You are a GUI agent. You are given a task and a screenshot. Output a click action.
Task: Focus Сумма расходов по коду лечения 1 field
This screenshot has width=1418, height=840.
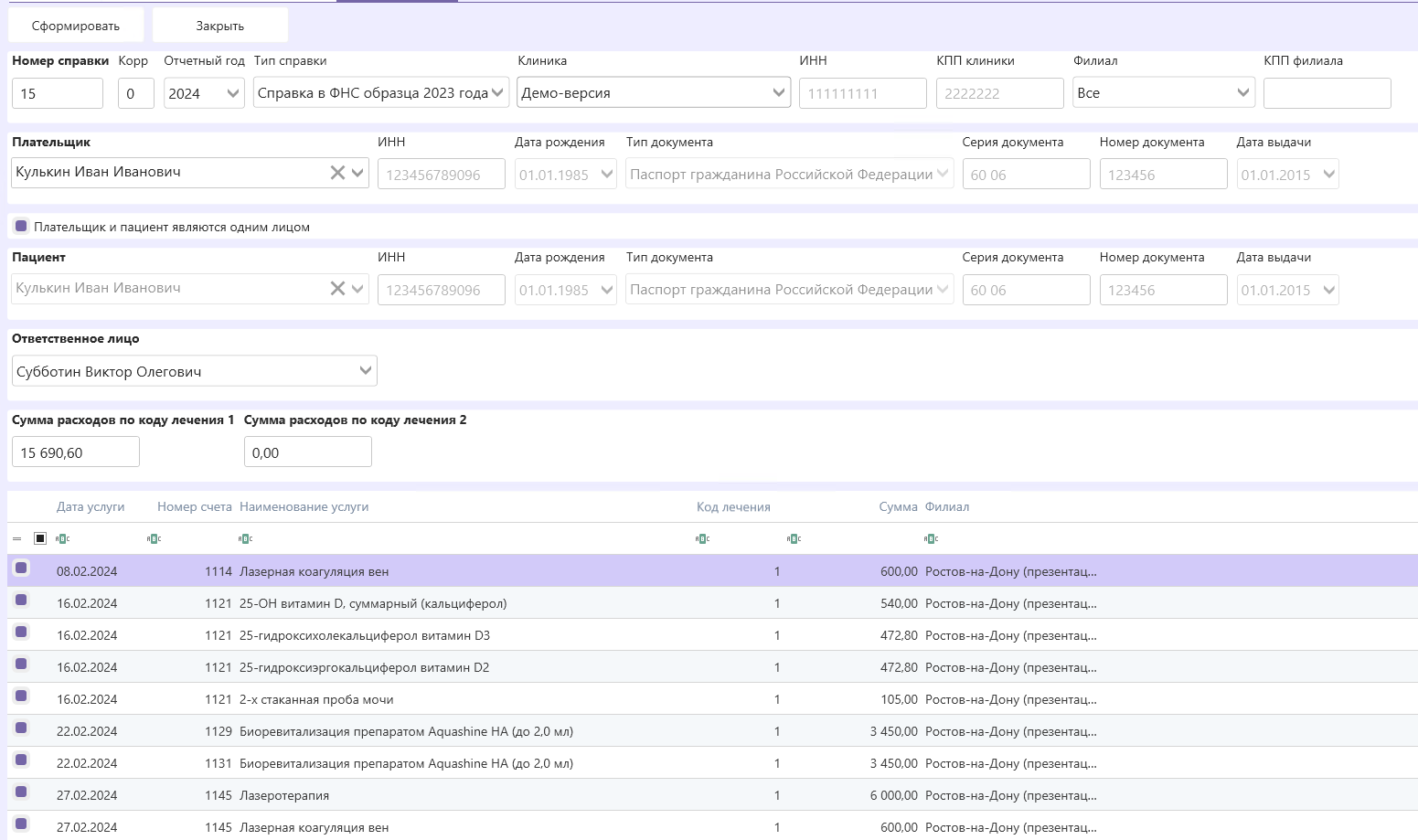(x=76, y=452)
